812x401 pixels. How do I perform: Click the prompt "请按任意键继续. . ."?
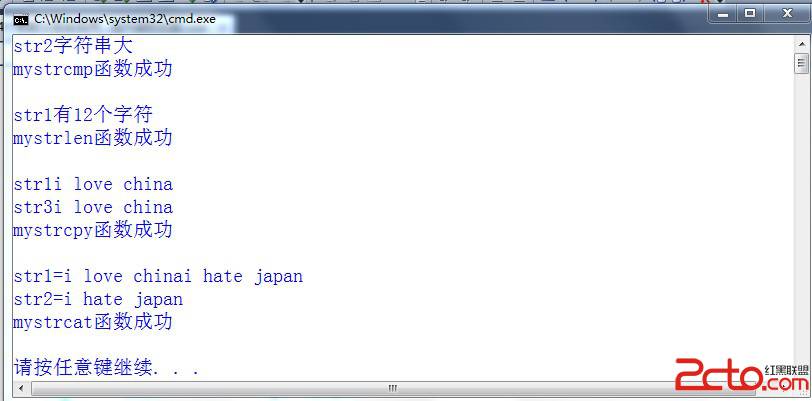click(107, 368)
